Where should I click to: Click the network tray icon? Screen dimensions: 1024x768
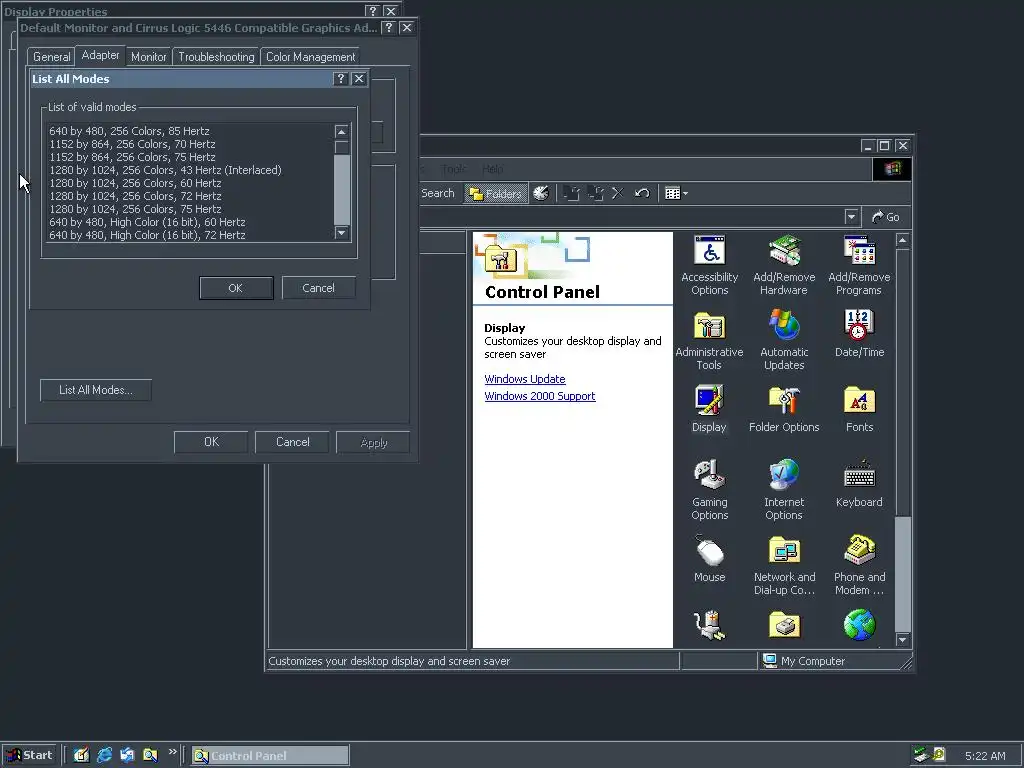[921, 755]
